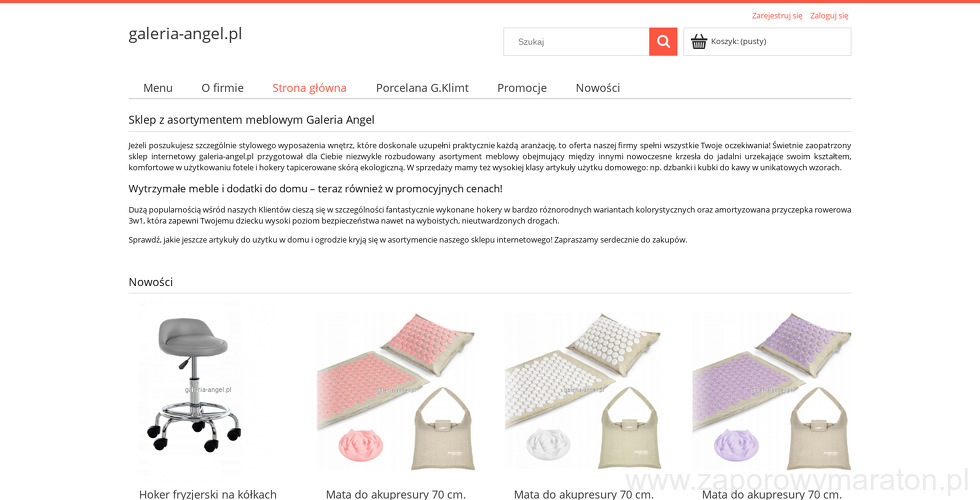
Task: Click the Szukaj search field
Action: coord(576,42)
